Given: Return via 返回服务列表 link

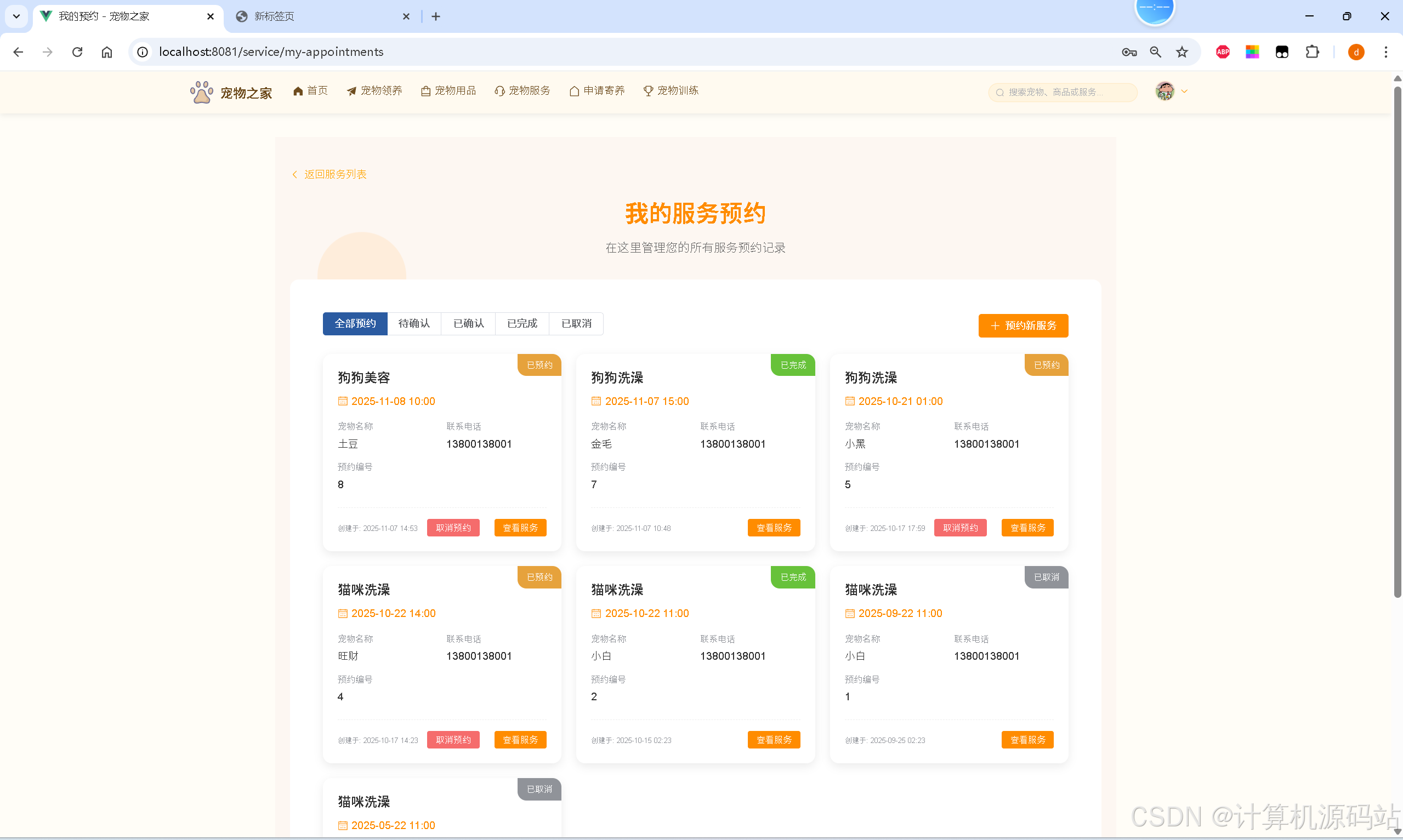Looking at the screenshot, I should [330, 174].
